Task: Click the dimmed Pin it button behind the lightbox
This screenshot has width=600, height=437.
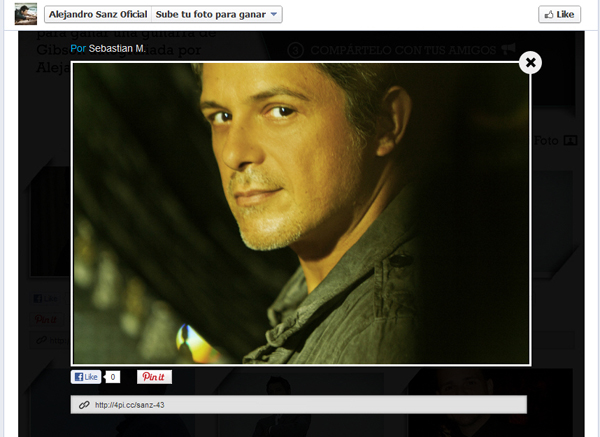Action: (46, 319)
